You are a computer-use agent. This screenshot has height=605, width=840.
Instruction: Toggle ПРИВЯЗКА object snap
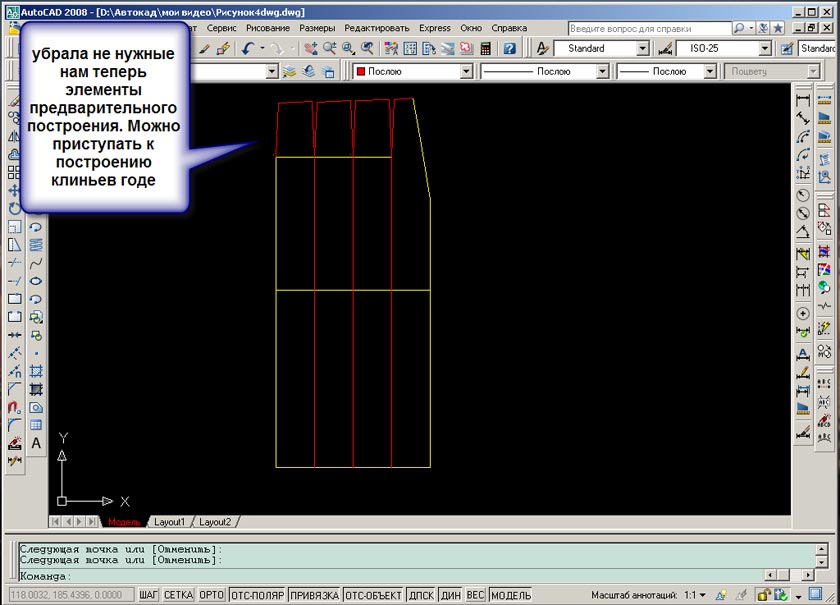pos(315,595)
